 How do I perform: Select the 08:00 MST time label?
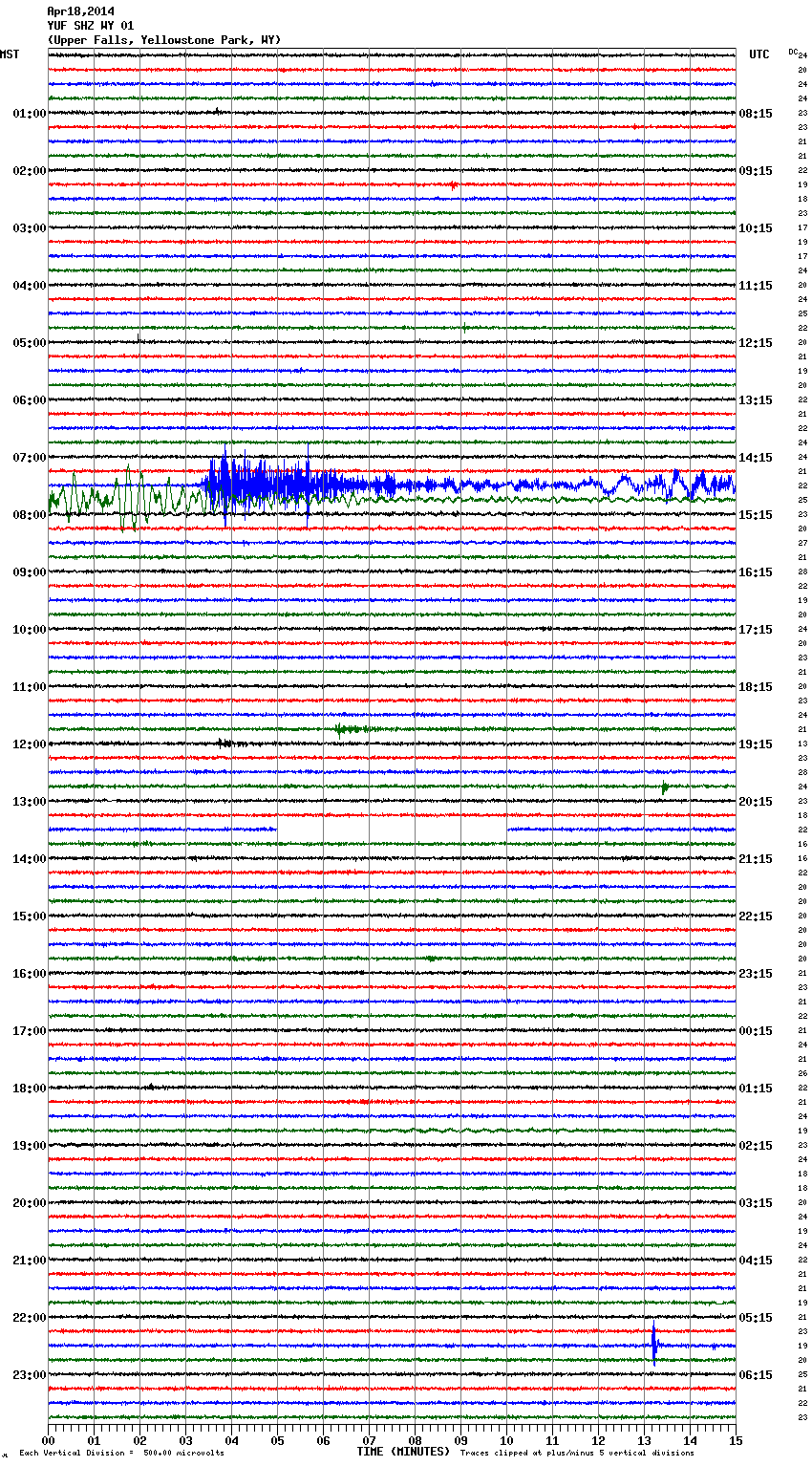(x=30, y=515)
